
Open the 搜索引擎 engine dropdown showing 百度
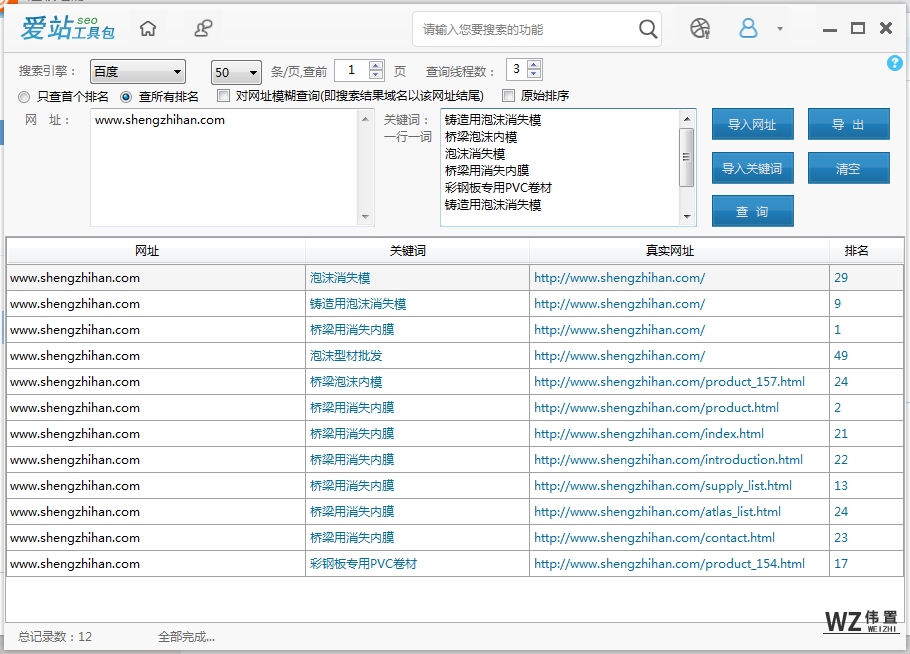click(137, 70)
